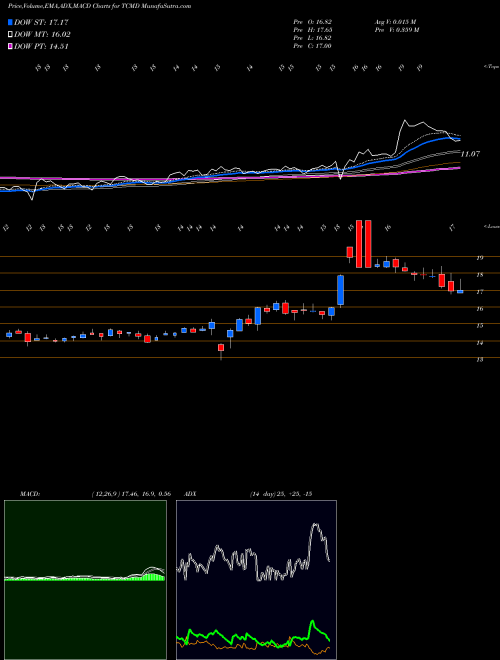500x660 pixels.
Task: Click the 'ADX' panel heading
Action: (x=190, y=494)
